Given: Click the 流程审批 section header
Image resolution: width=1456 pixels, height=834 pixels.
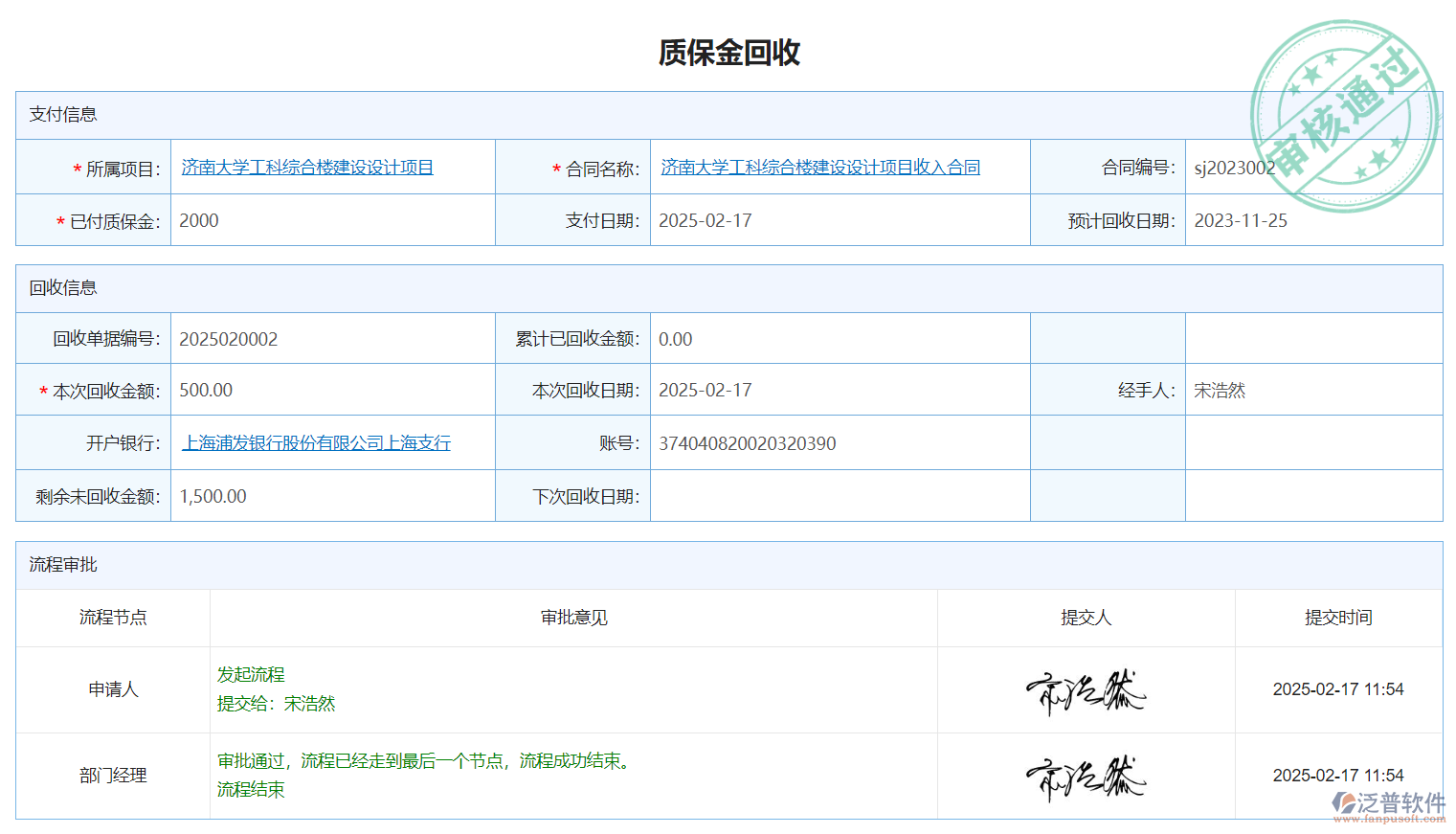Looking at the screenshot, I should coord(63,565).
